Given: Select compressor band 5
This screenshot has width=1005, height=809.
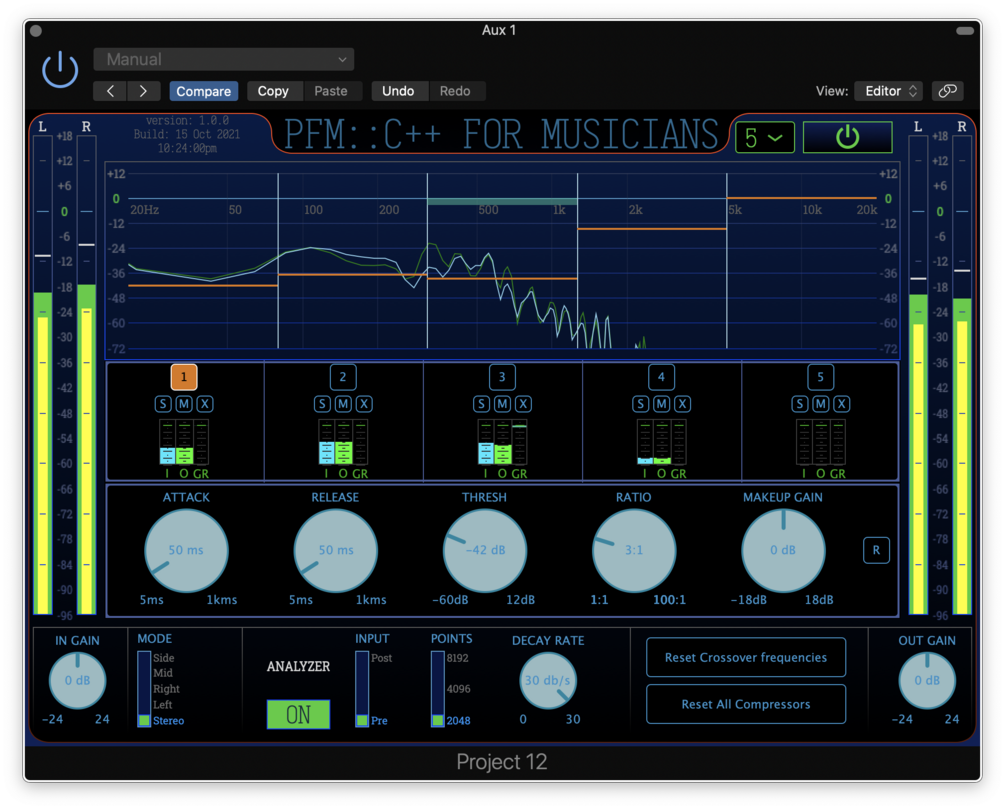Looking at the screenshot, I should [x=820, y=377].
